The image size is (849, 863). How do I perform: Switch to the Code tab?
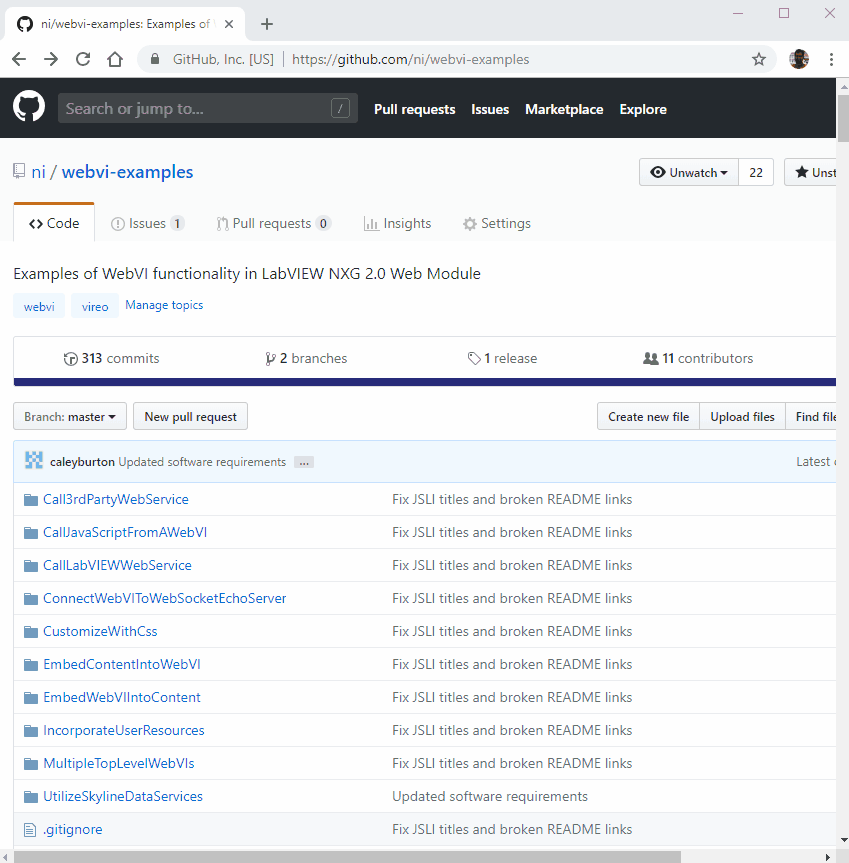pos(54,223)
